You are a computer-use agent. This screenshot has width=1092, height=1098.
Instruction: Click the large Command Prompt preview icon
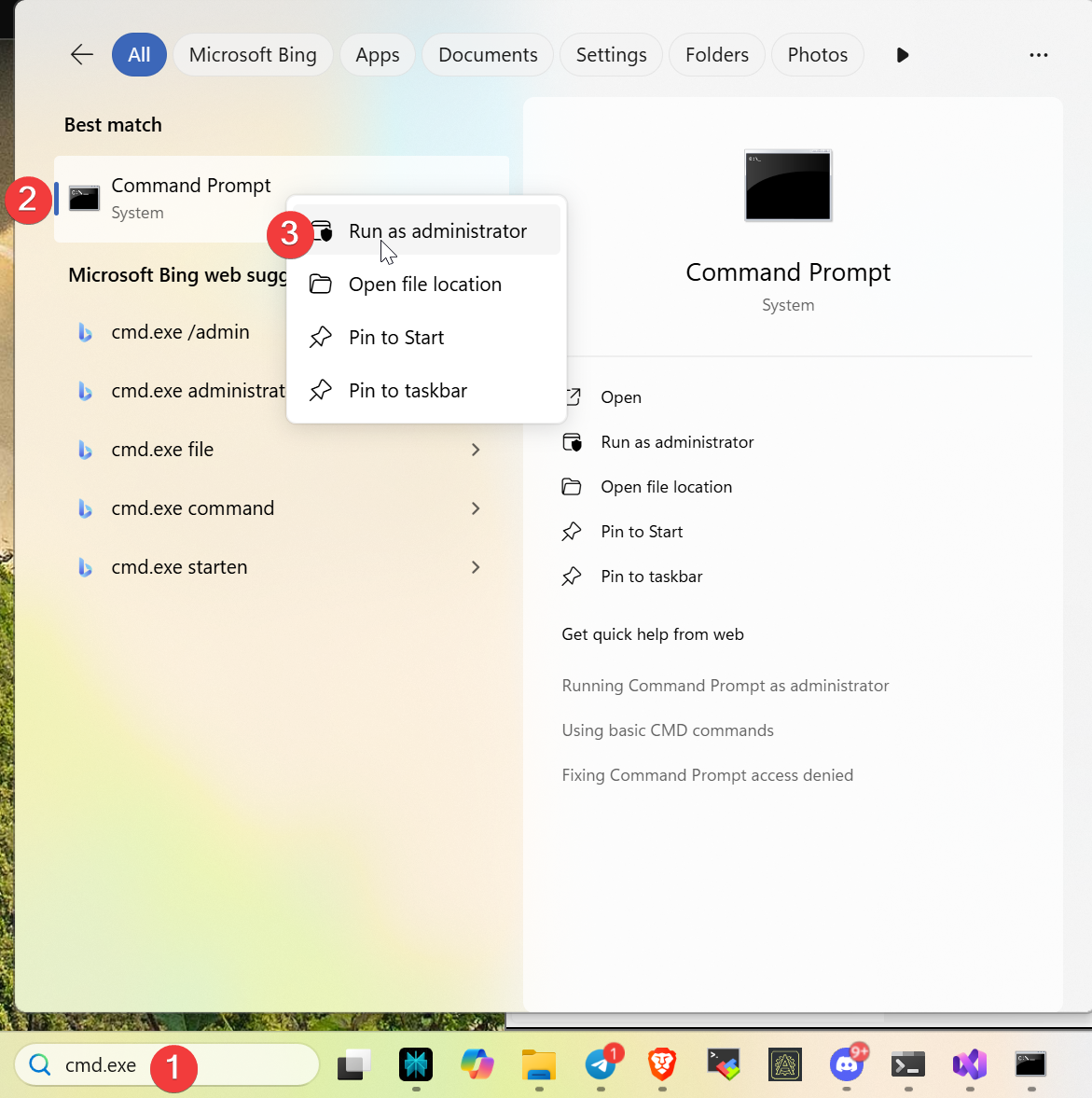point(788,186)
